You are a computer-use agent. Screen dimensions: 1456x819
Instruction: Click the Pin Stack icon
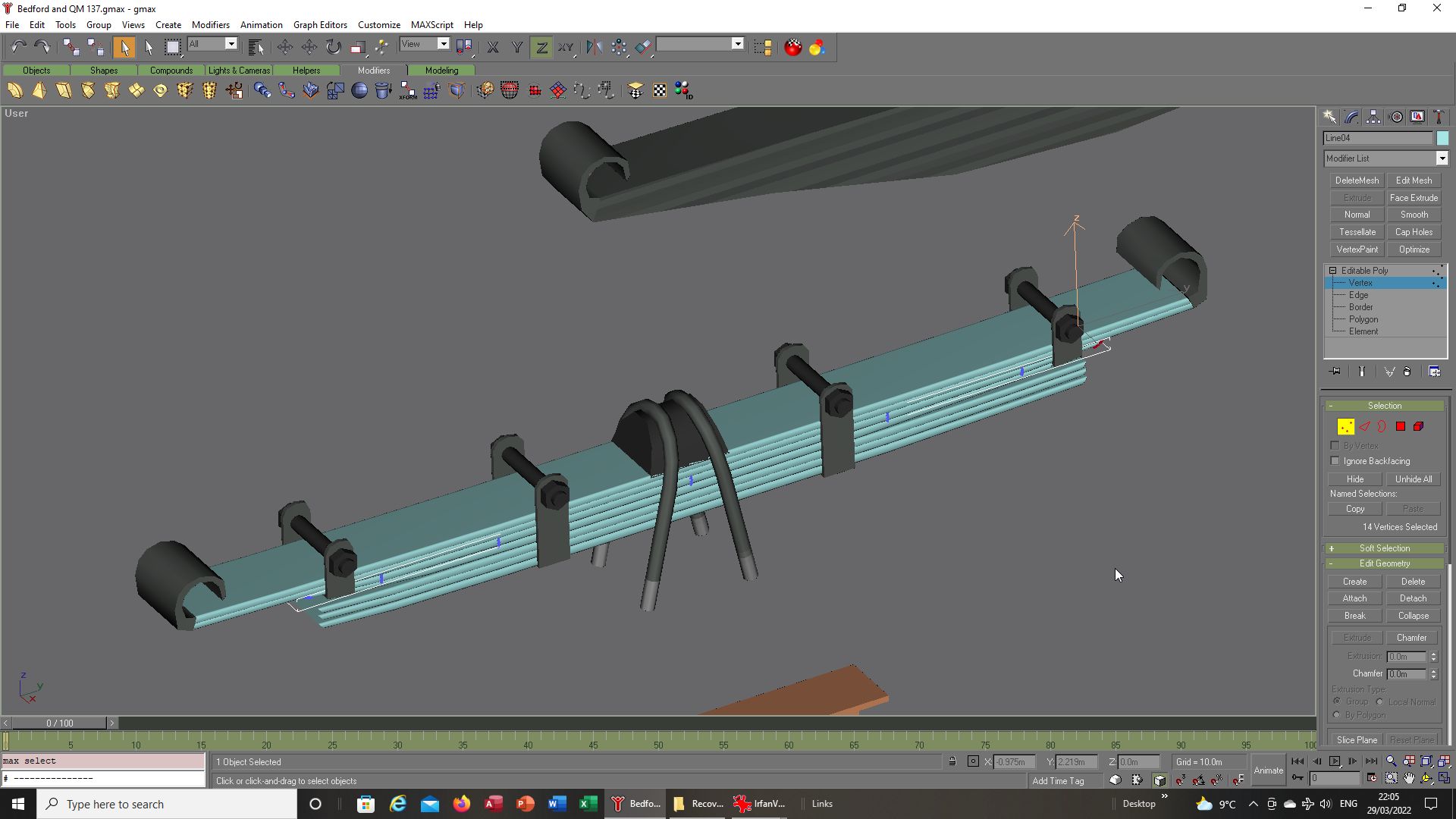[x=1335, y=372]
